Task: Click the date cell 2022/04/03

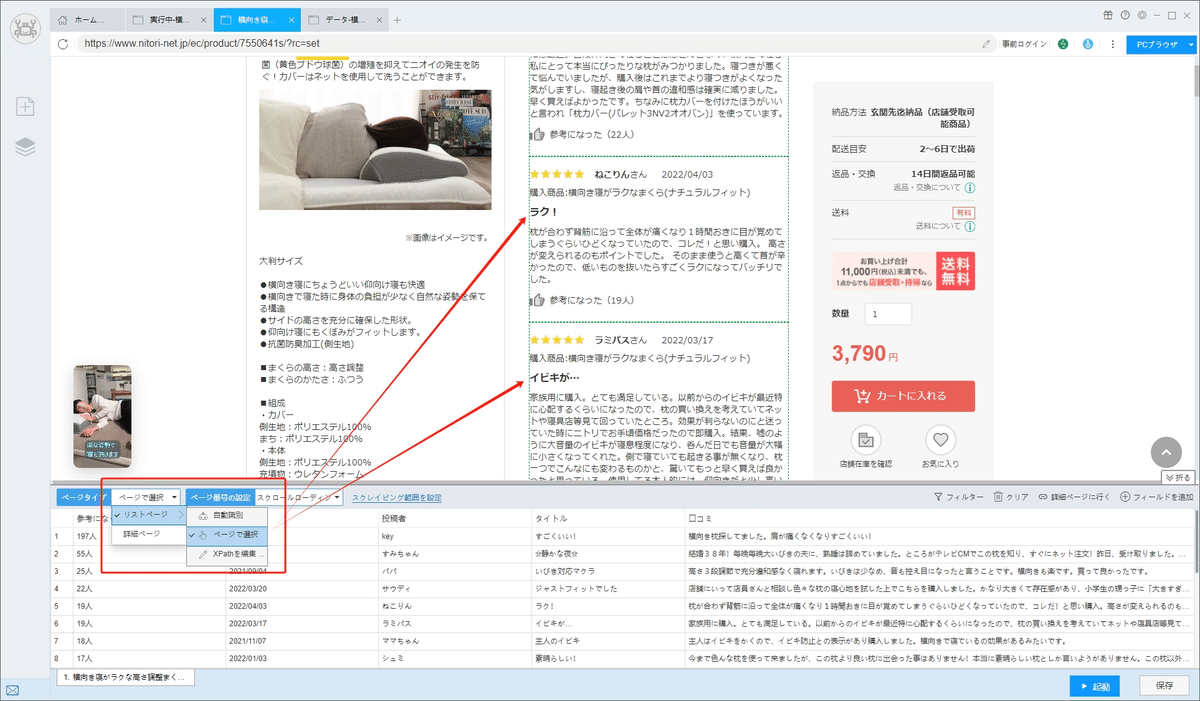Action: point(301,607)
